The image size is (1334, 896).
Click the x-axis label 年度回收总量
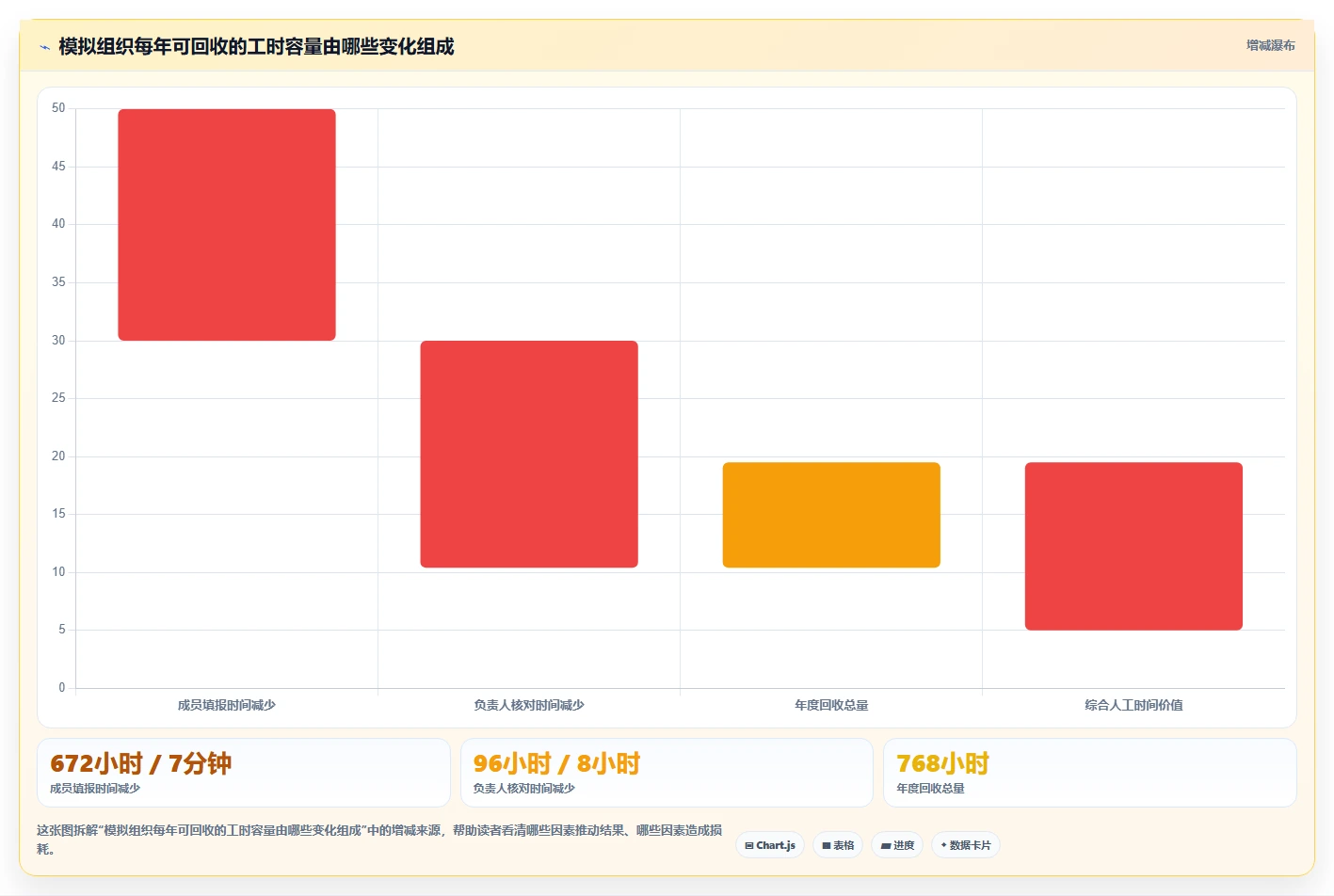(x=831, y=705)
